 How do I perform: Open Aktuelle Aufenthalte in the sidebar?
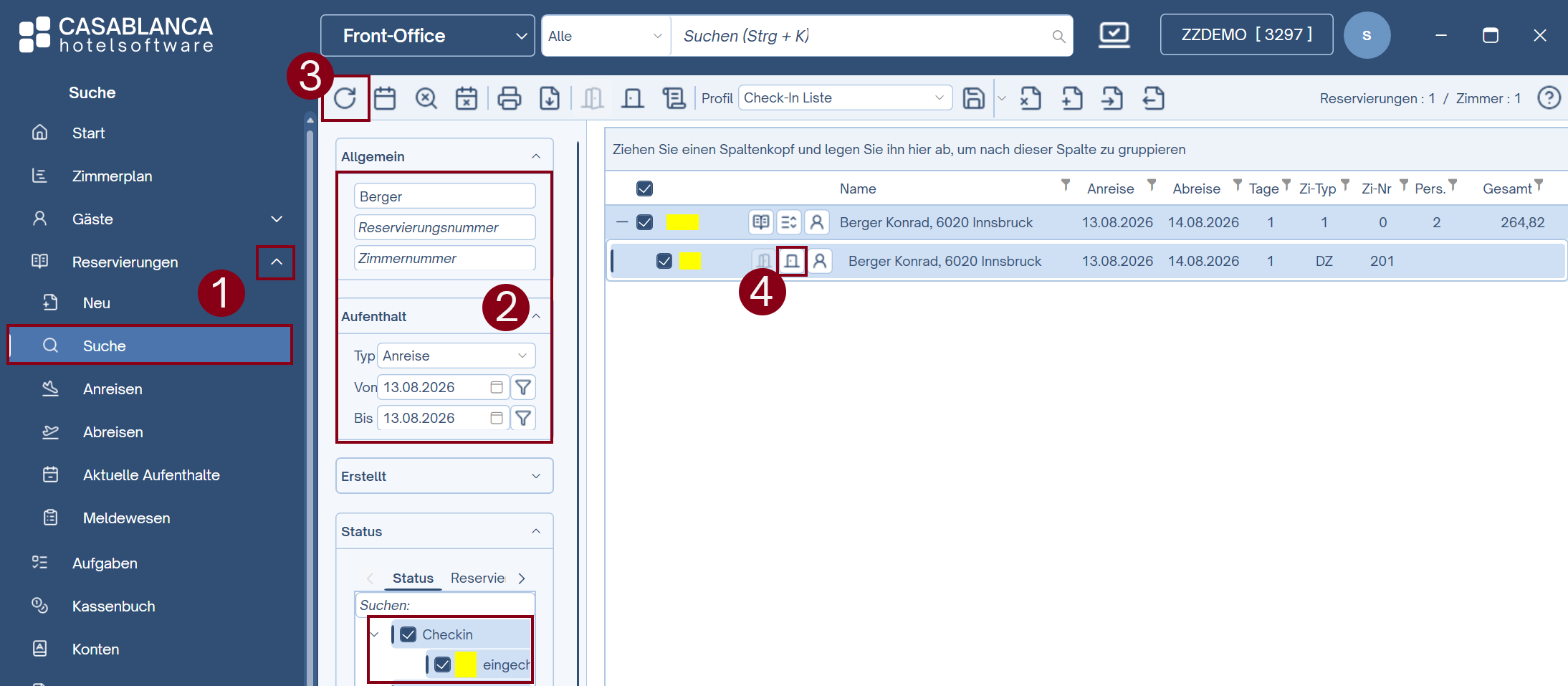point(151,475)
